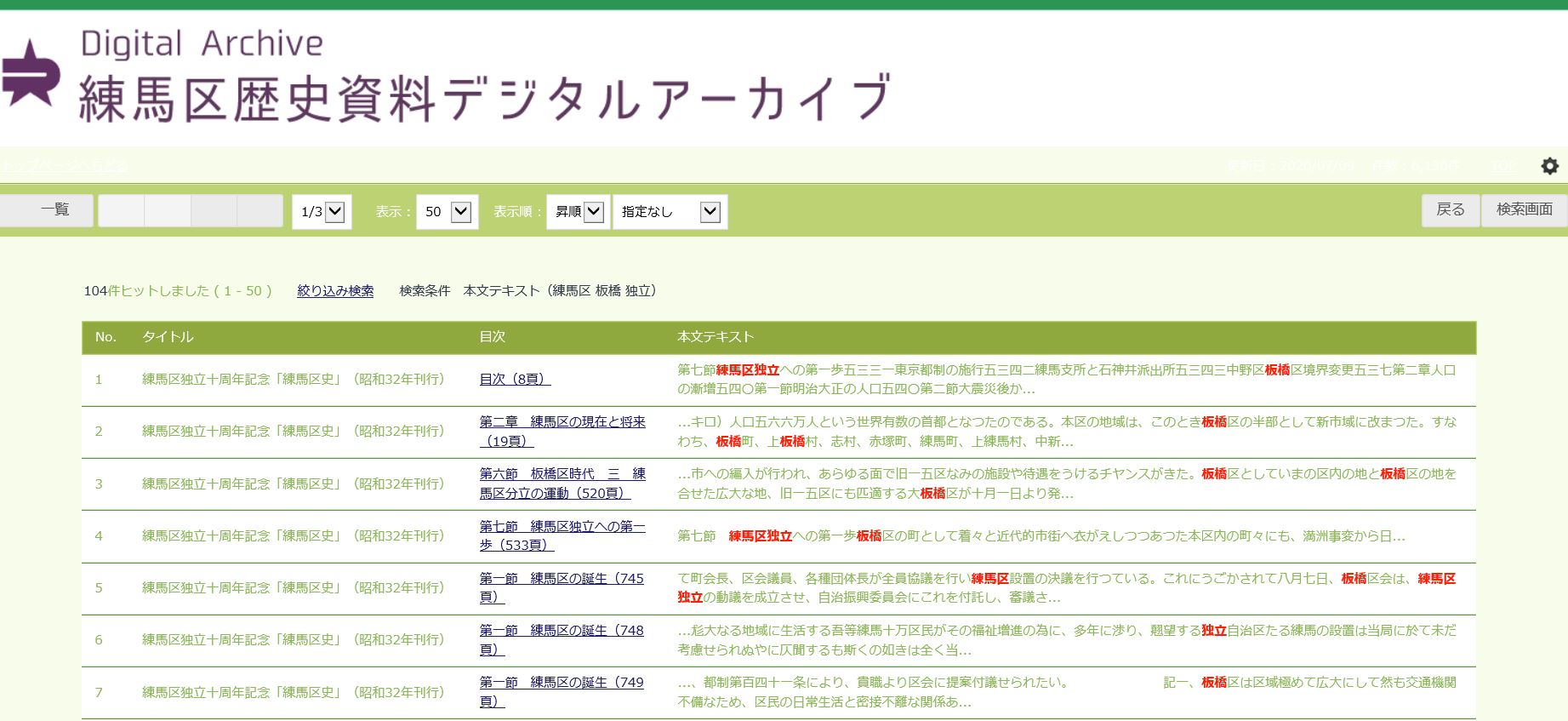Open 第一節 練馬区の誕生（745頁） link

pos(562,587)
